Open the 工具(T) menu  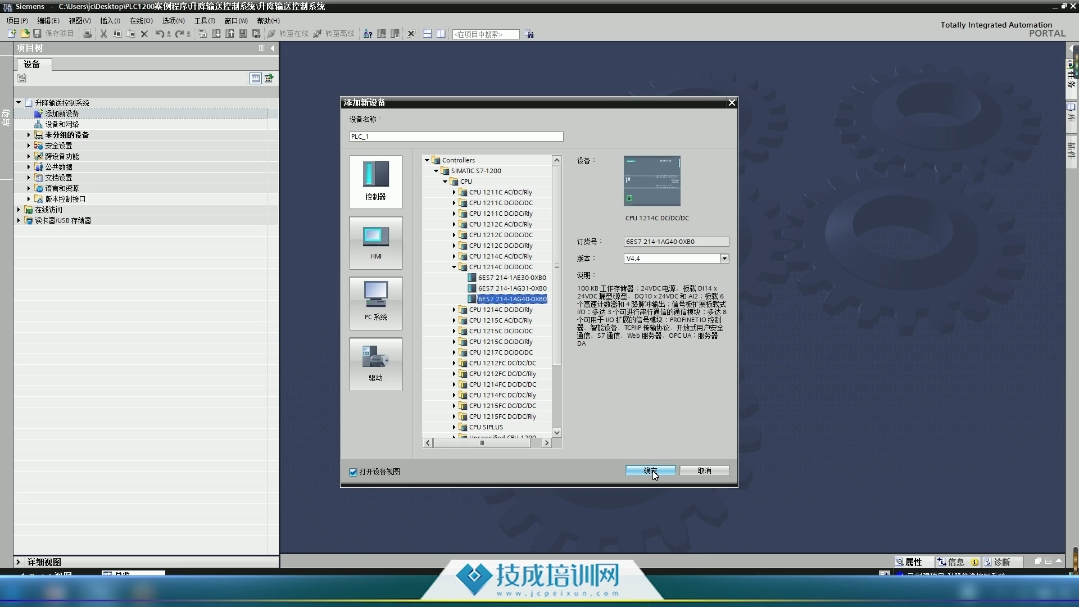(x=205, y=21)
